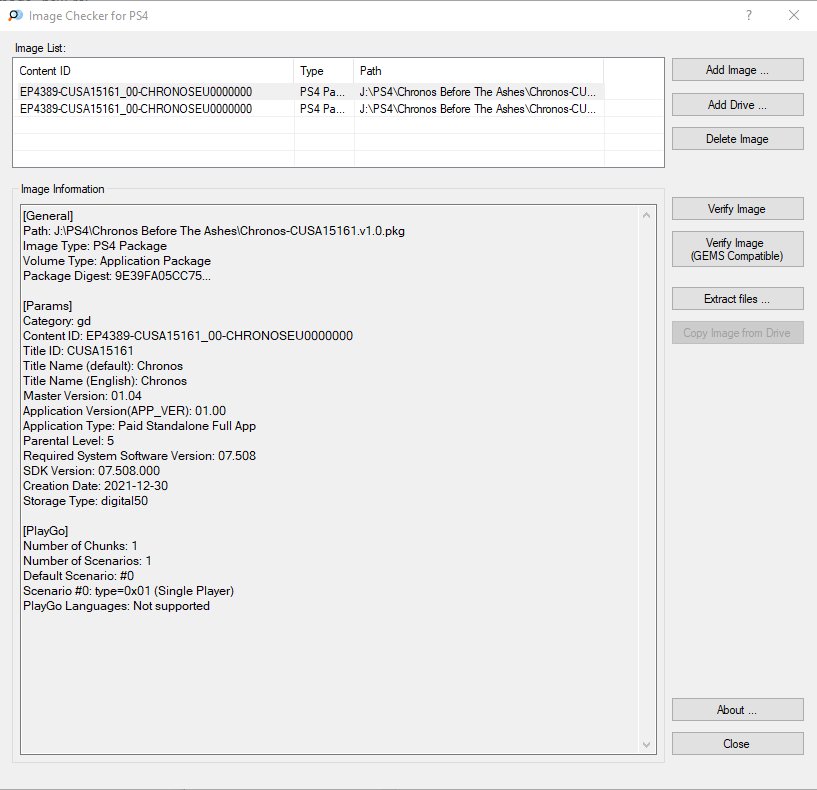Click the Volume Type: Application Package line
This screenshot has width=817, height=790.
tap(117, 261)
